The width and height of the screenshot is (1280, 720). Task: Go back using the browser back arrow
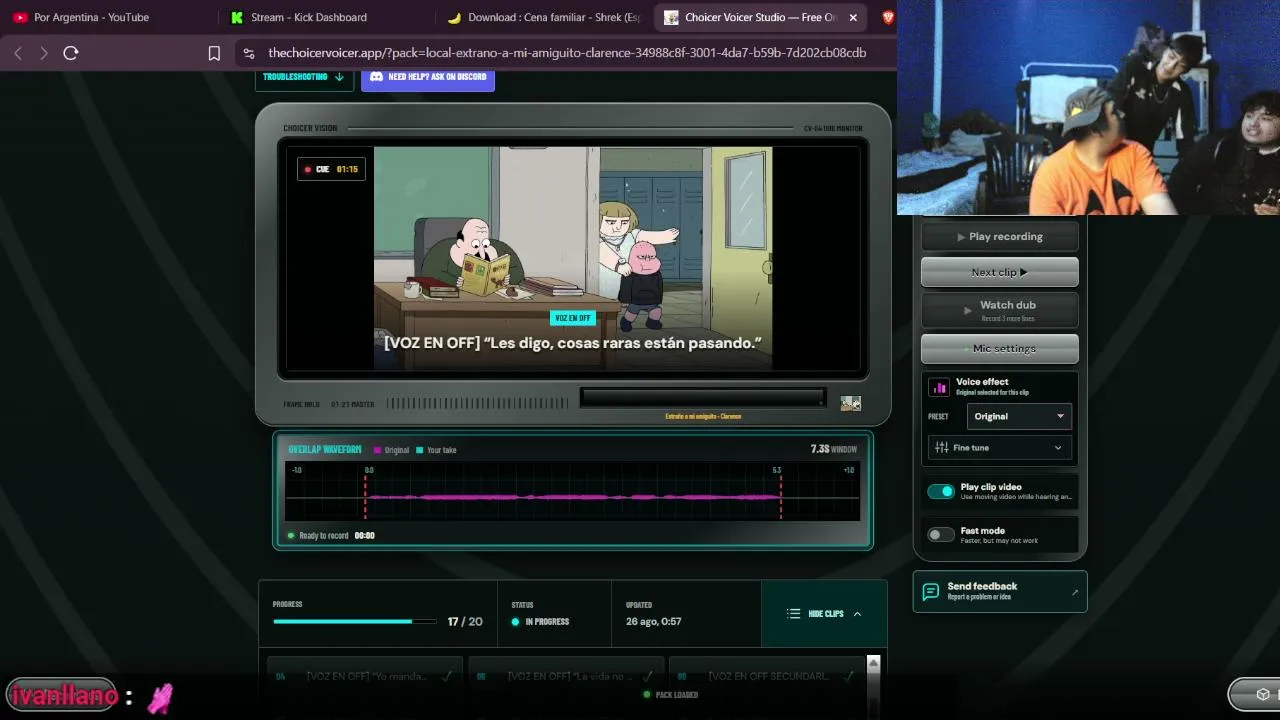point(18,53)
